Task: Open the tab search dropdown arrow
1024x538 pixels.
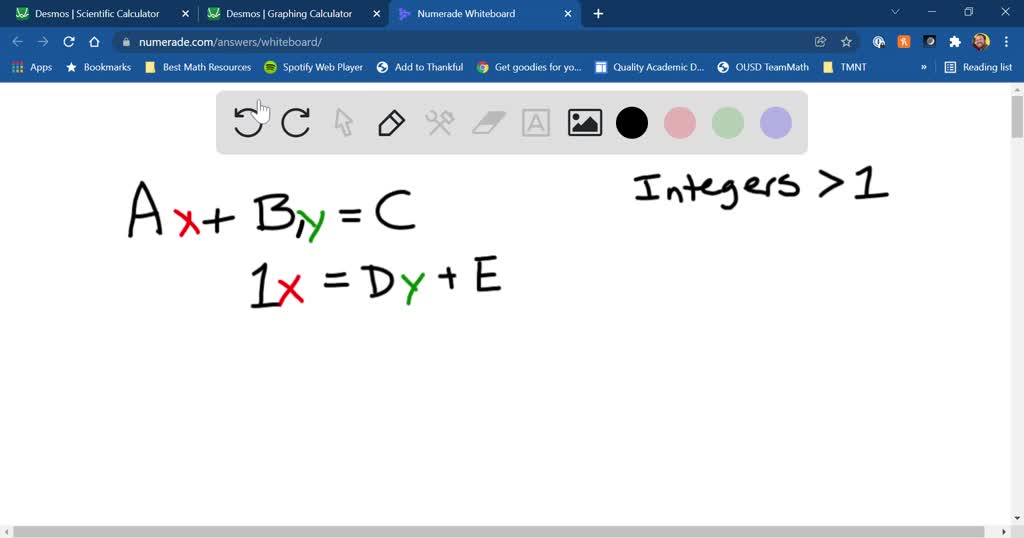Action: point(895,12)
